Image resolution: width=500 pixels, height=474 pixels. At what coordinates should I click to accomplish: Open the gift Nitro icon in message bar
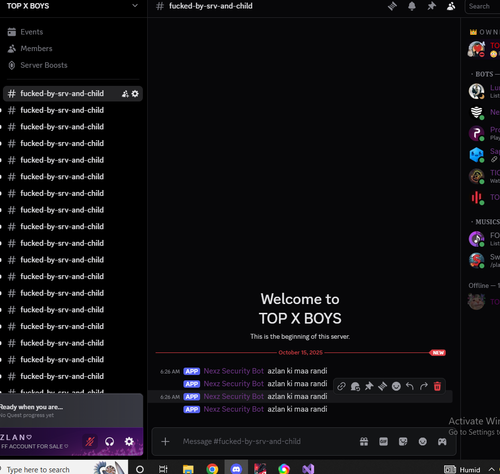coord(364,442)
